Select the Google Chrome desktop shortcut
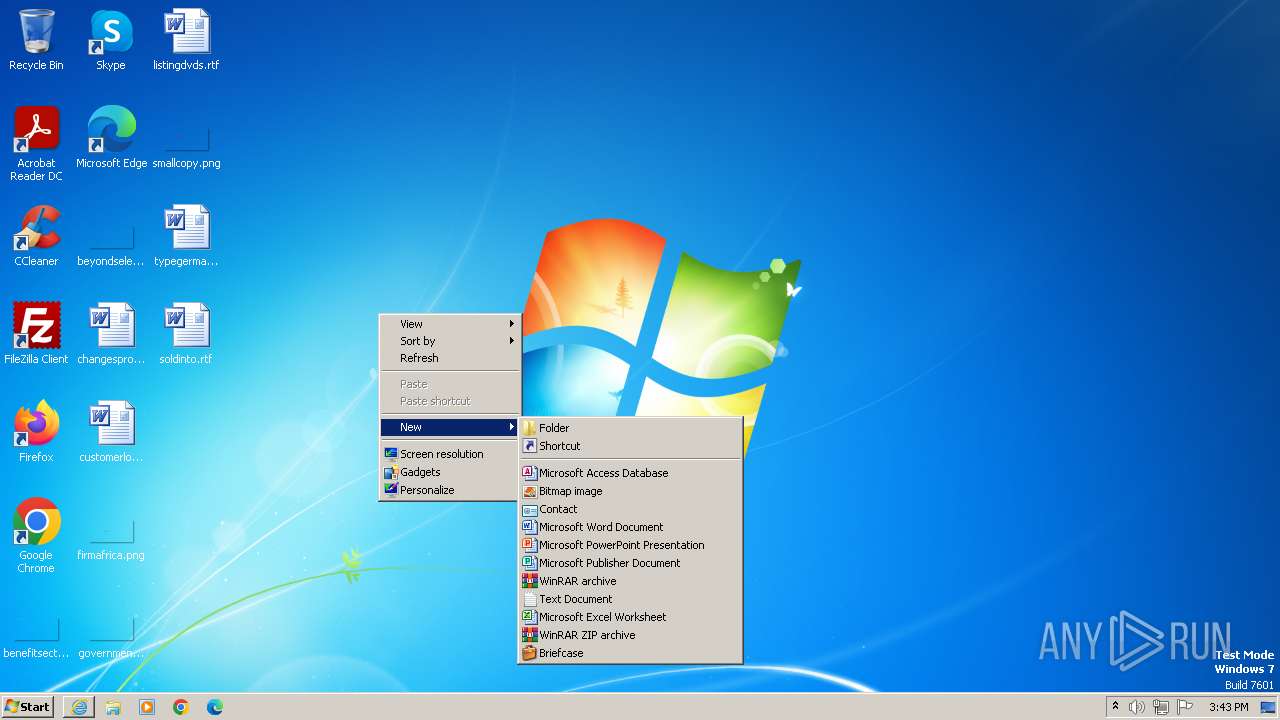Viewport: 1280px width, 720px height. coord(36,536)
